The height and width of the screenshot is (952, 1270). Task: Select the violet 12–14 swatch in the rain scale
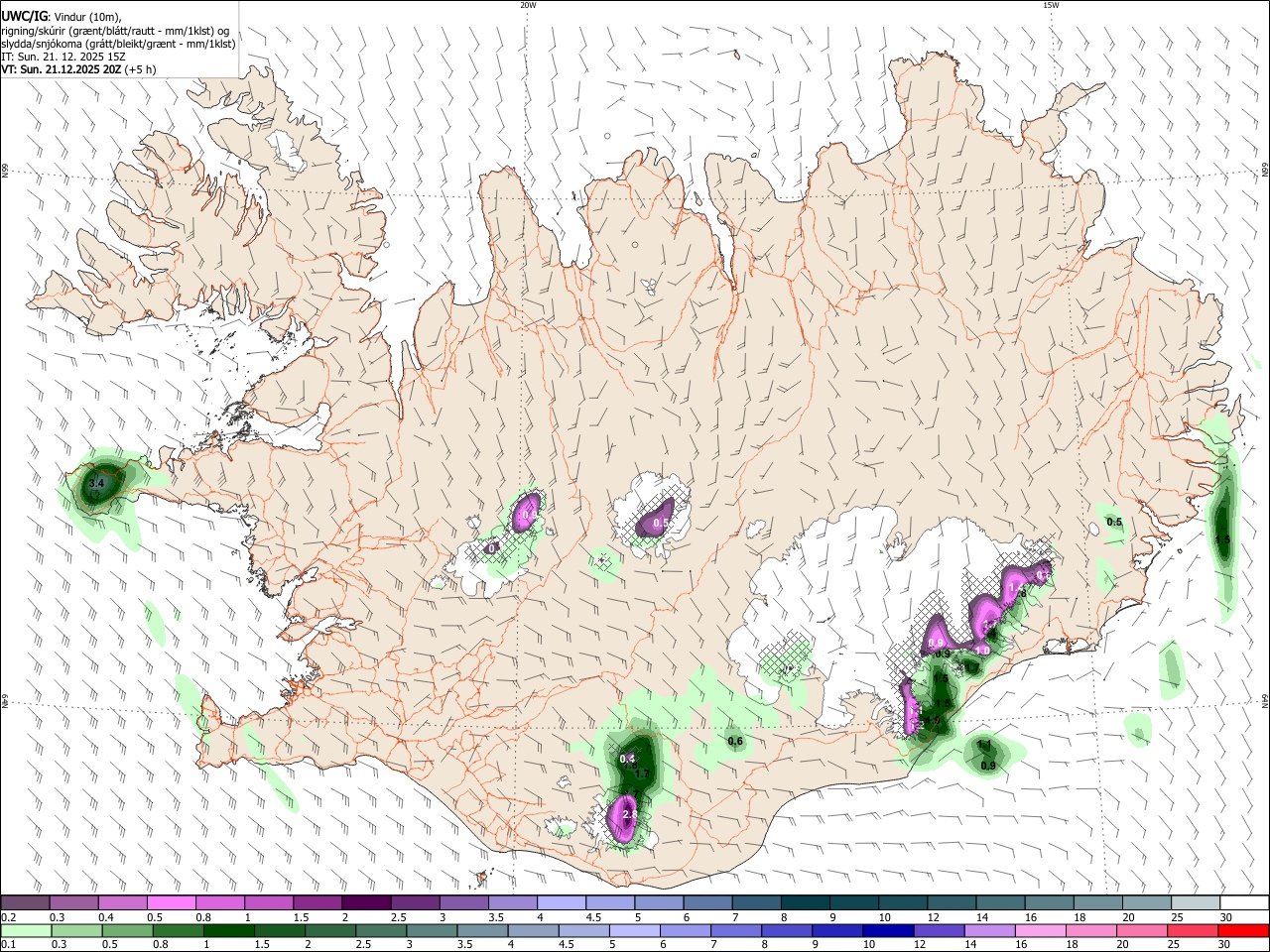click(x=941, y=930)
